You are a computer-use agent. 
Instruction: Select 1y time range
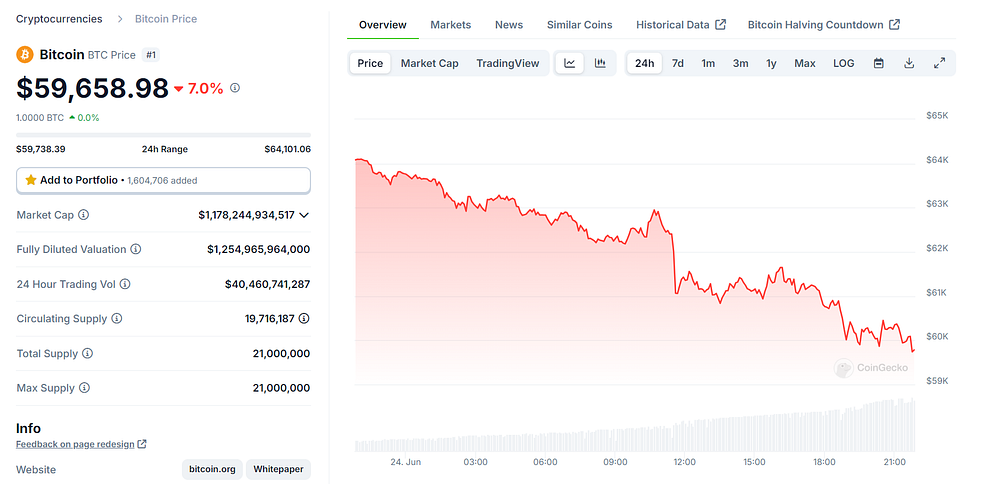(x=771, y=63)
